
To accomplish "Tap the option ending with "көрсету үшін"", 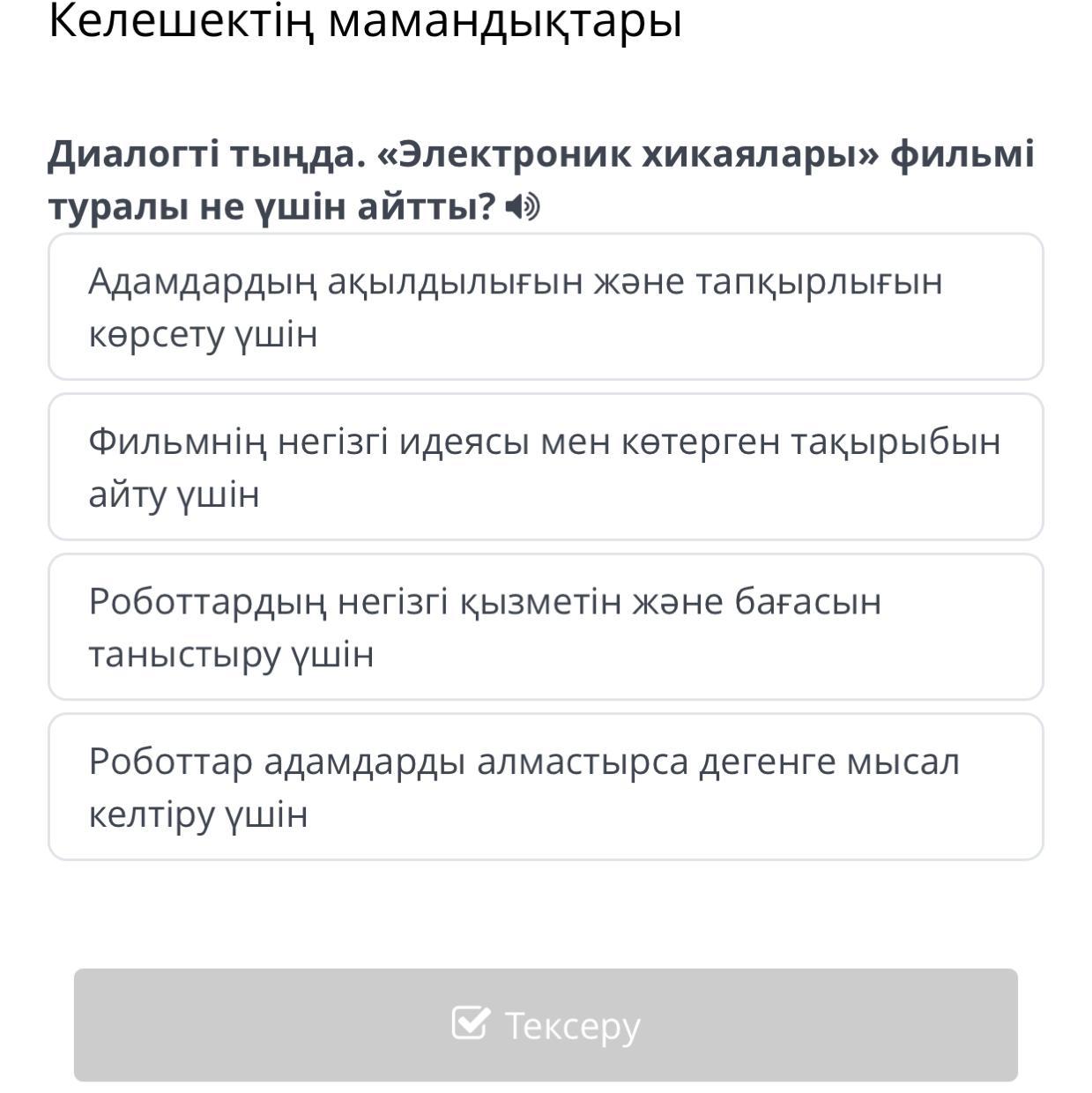I will 546,307.
